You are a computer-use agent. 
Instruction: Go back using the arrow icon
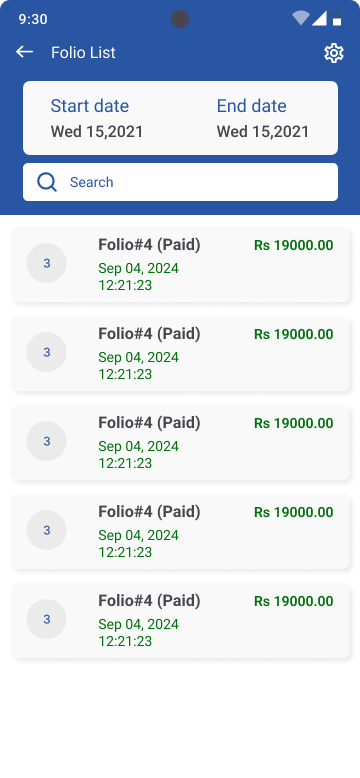[24, 52]
